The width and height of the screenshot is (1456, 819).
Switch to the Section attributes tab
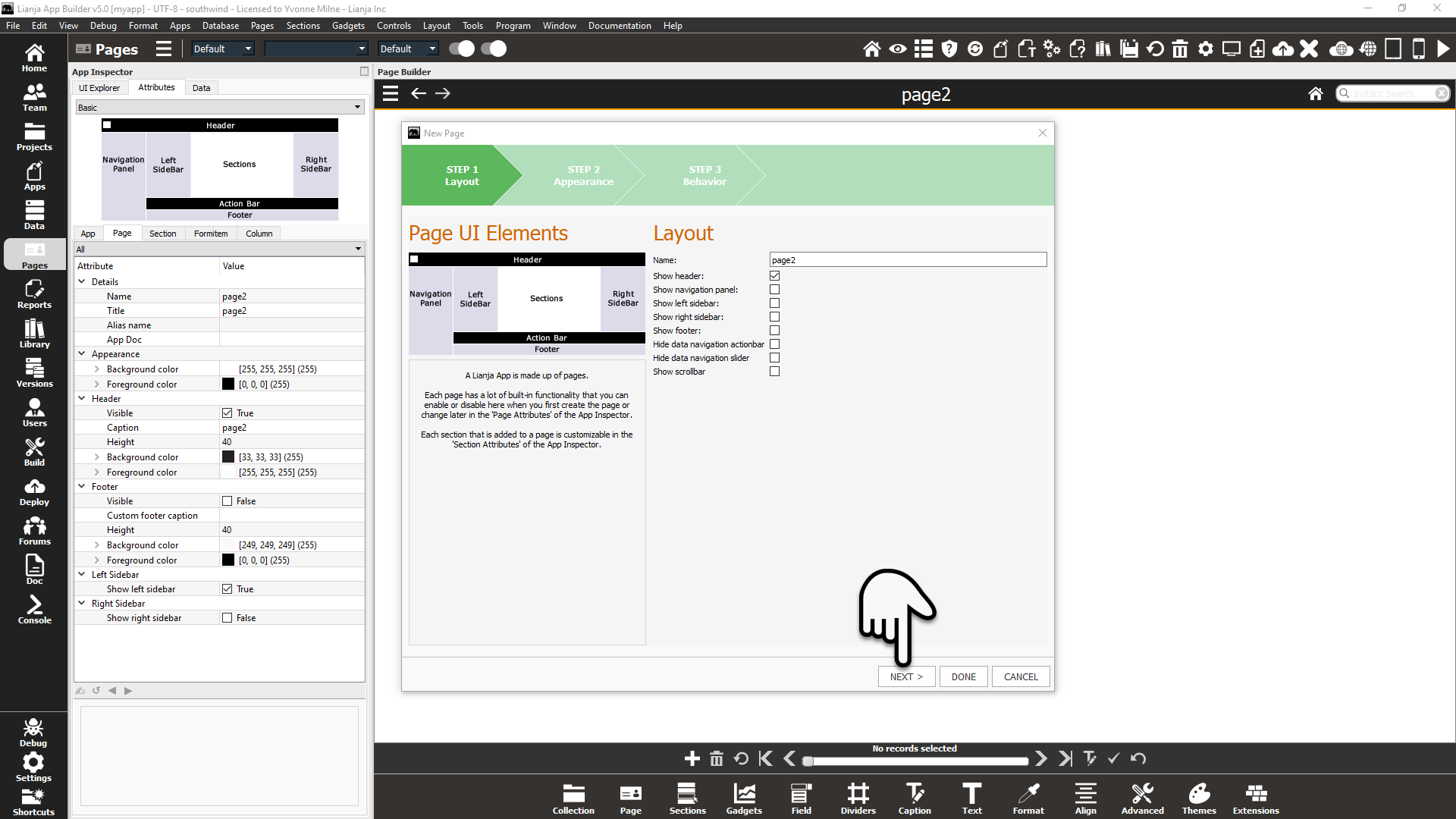162,234
